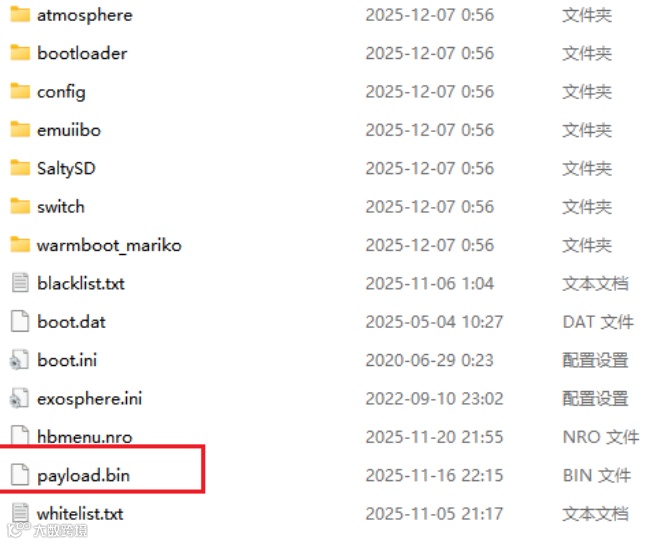
Task: Click the payload.bin modified date 2025-11-16
Action: coord(434,475)
